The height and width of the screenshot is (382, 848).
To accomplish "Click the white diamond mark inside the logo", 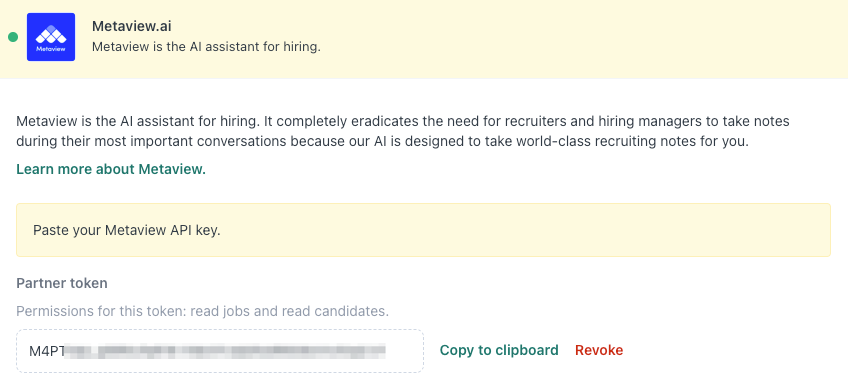I will 51,34.
